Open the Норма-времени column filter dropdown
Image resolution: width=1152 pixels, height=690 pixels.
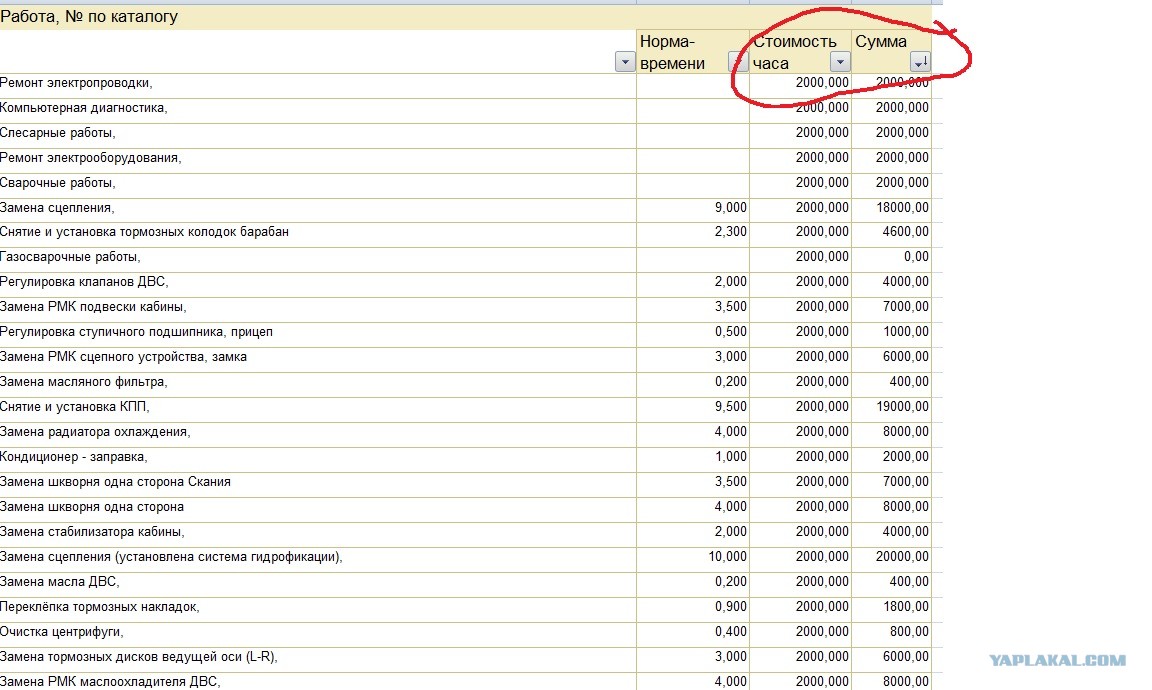coord(737,62)
